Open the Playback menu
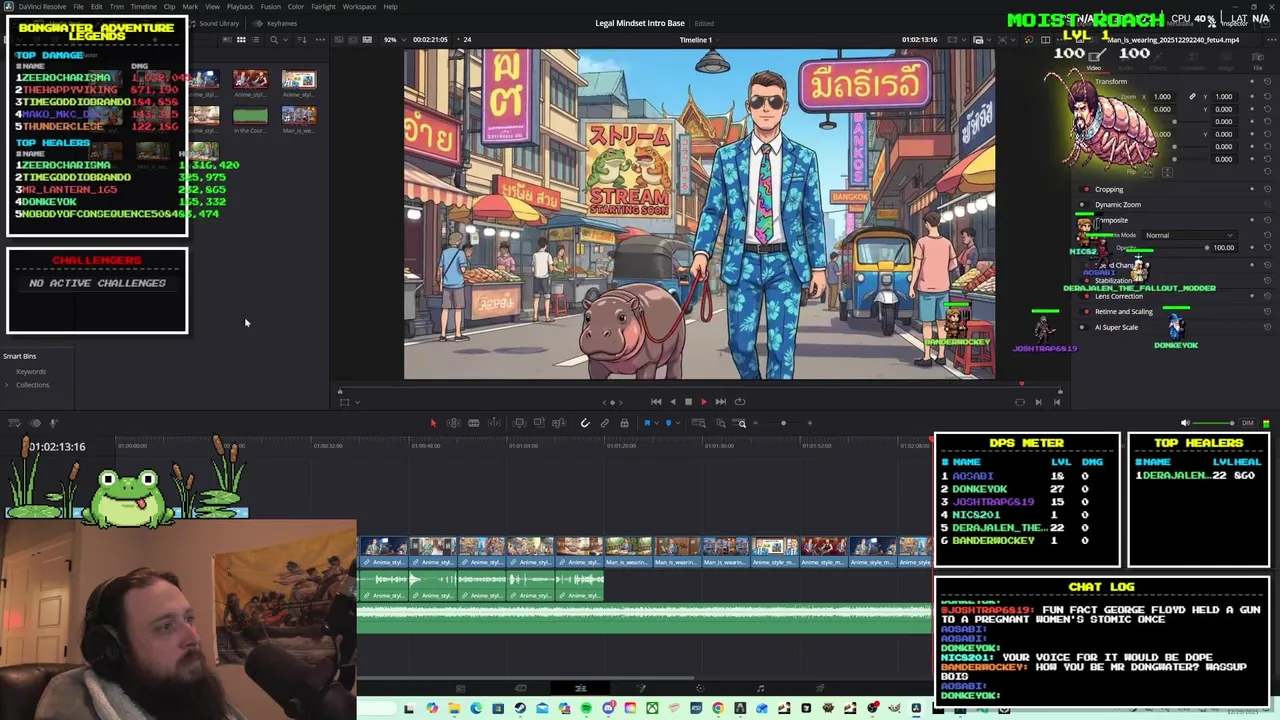The image size is (1280, 720). coord(240,6)
